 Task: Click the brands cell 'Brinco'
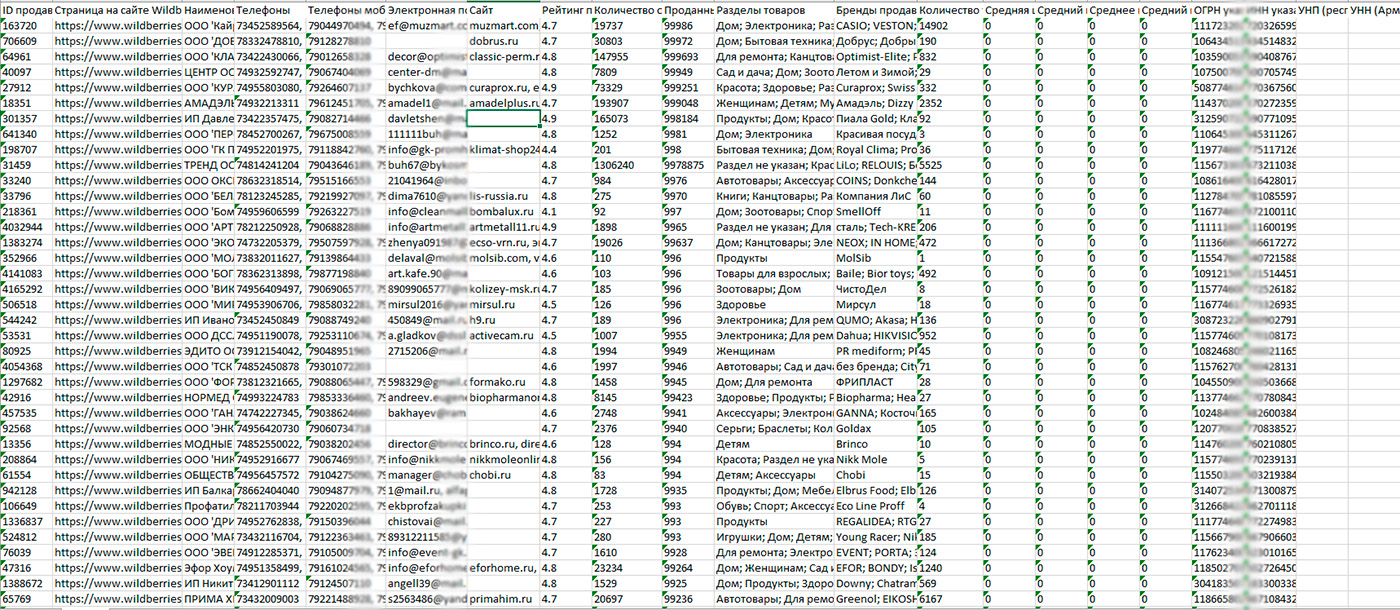(x=875, y=444)
